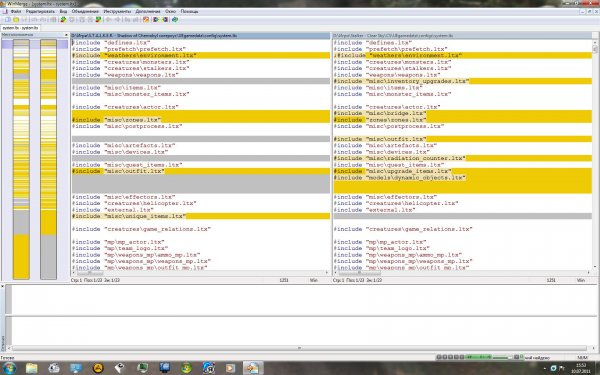Viewport: 600px width, 375px height.
Task: Click the system tray clock
Action: tap(581, 368)
